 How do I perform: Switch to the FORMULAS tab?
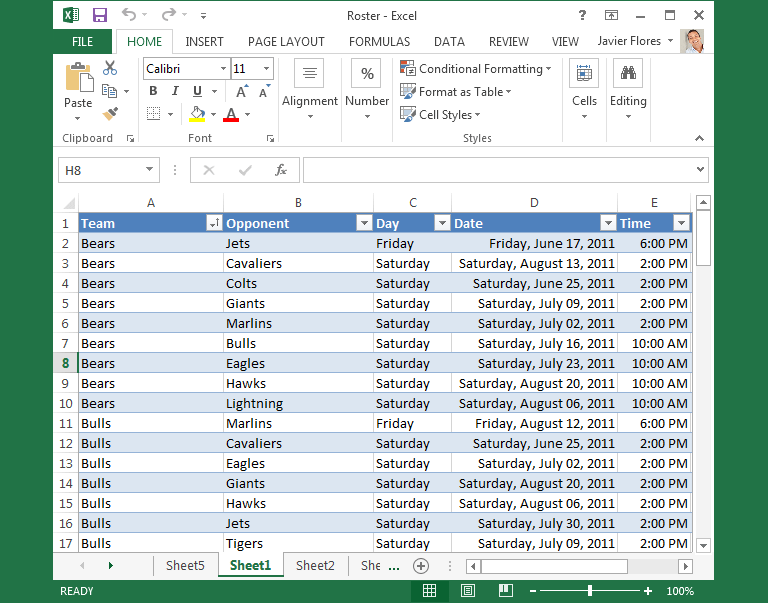point(380,42)
